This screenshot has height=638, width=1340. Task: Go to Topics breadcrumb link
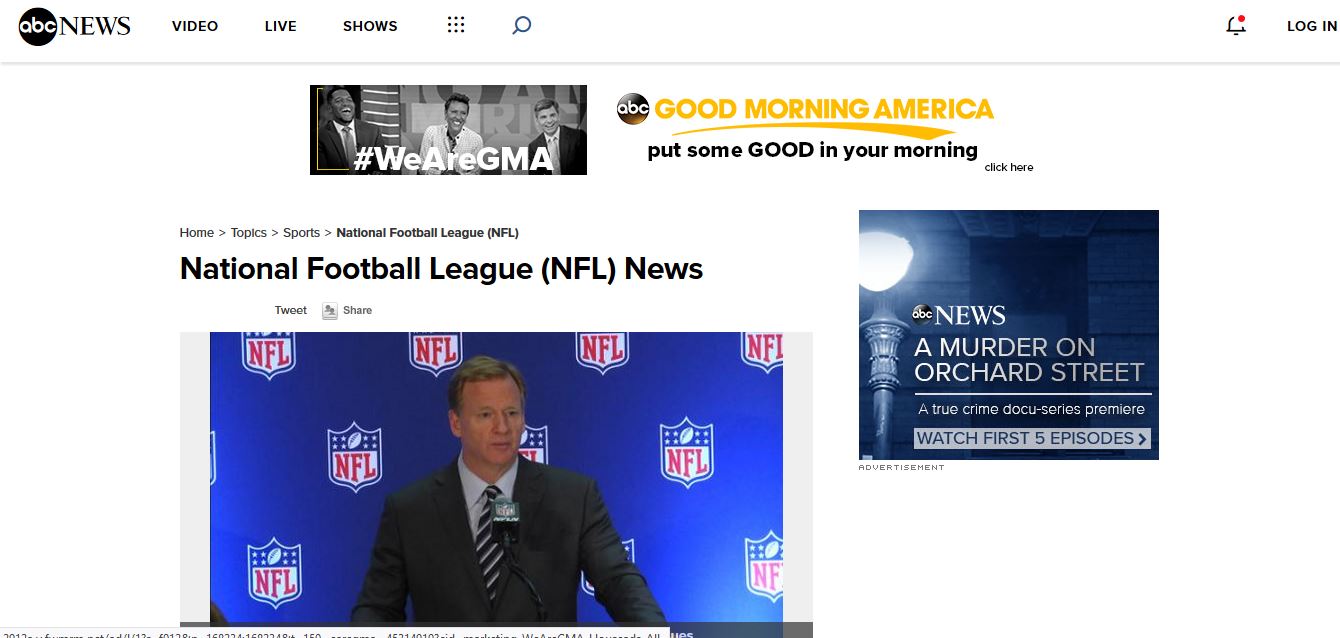point(249,233)
